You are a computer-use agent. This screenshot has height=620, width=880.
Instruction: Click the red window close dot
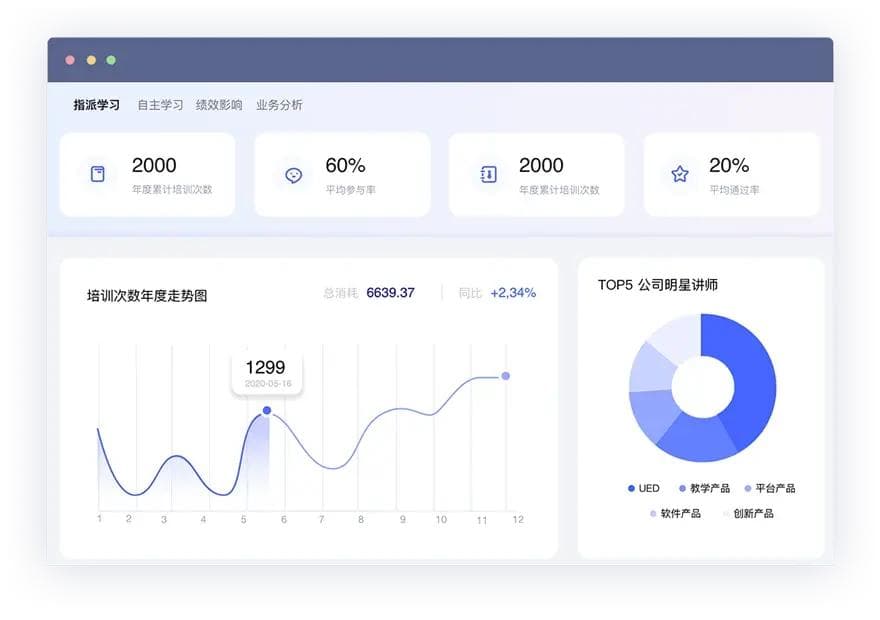coord(70,60)
